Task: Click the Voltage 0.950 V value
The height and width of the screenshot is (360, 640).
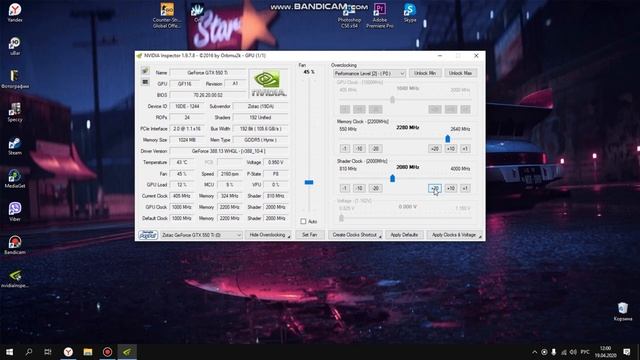Action: point(276,162)
